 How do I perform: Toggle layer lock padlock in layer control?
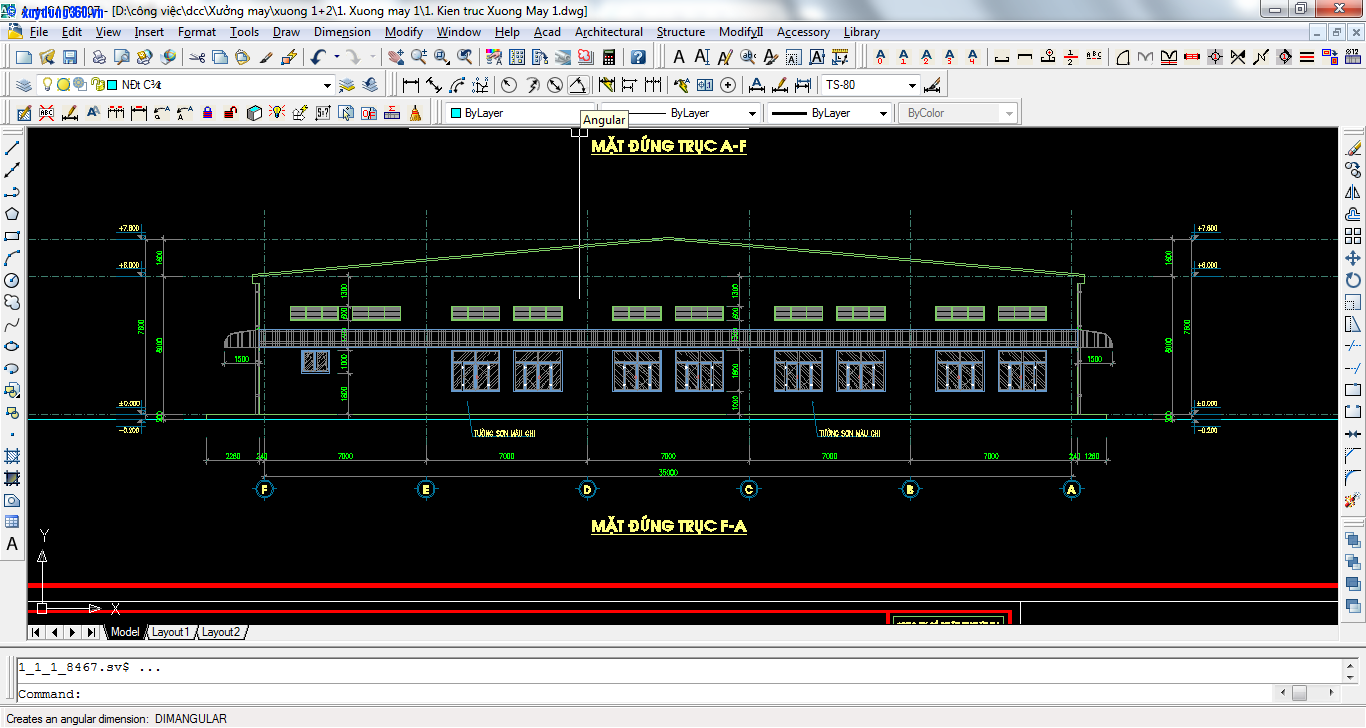99,85
